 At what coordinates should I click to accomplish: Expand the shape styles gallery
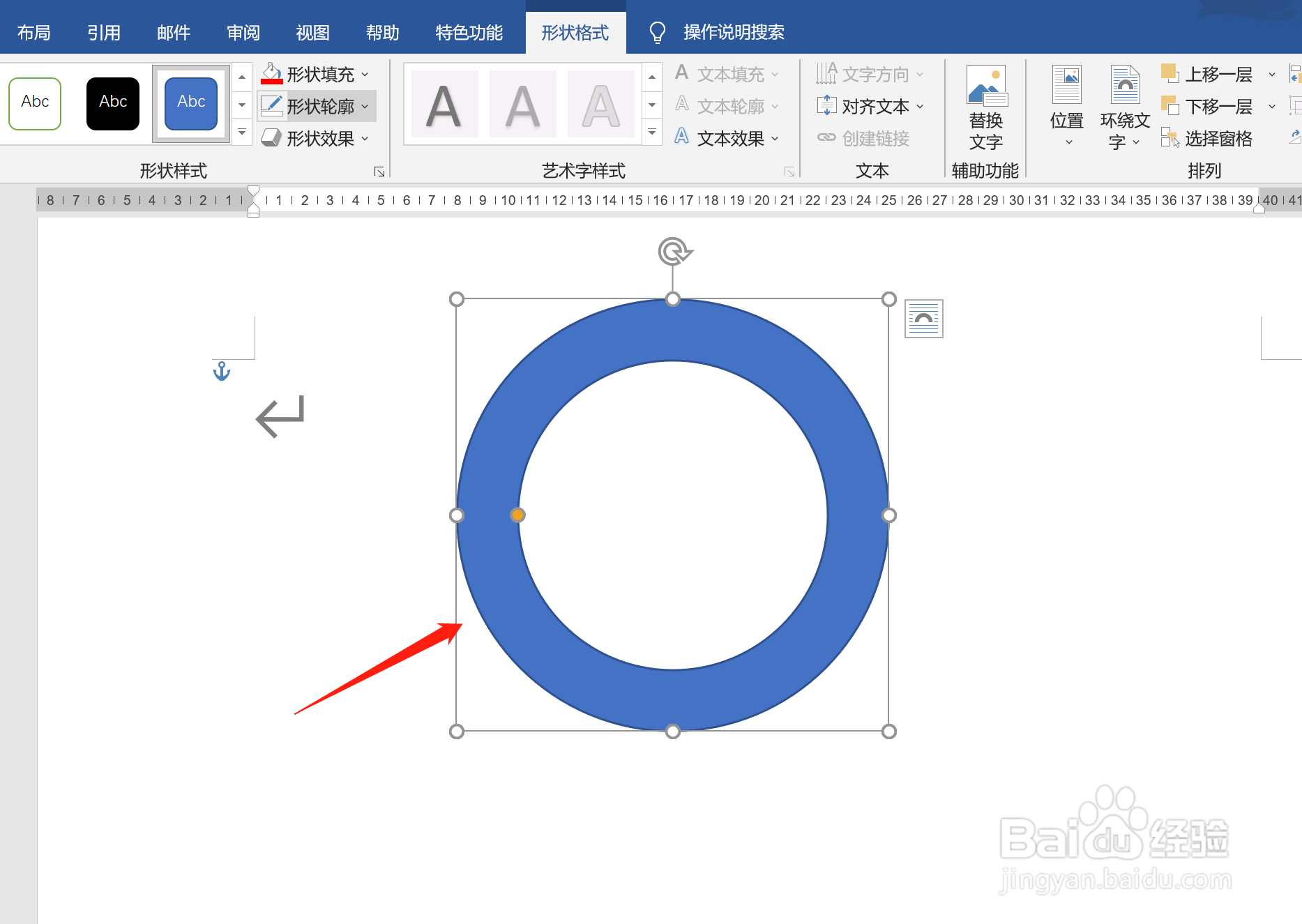click(x=242, y=132)
